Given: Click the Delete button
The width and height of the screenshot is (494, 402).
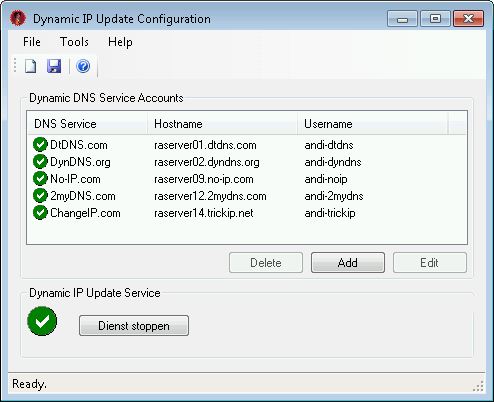Looking at the screenshot, I should [266, 263].
